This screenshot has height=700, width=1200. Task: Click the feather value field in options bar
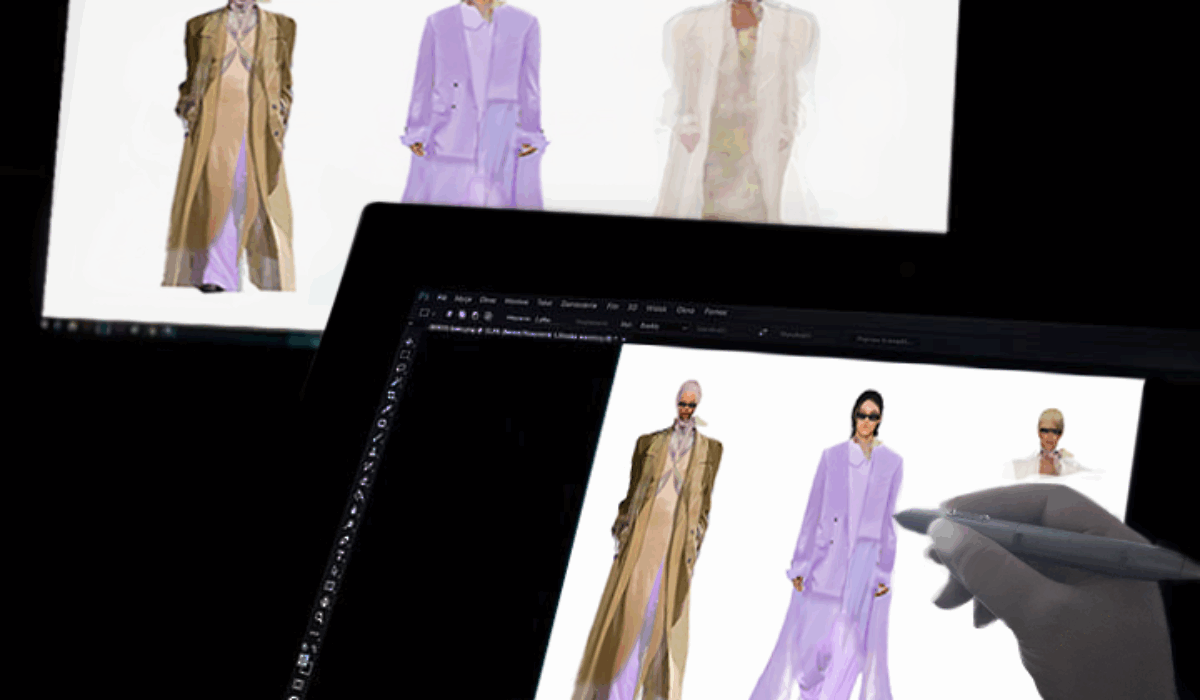point(542,319)
